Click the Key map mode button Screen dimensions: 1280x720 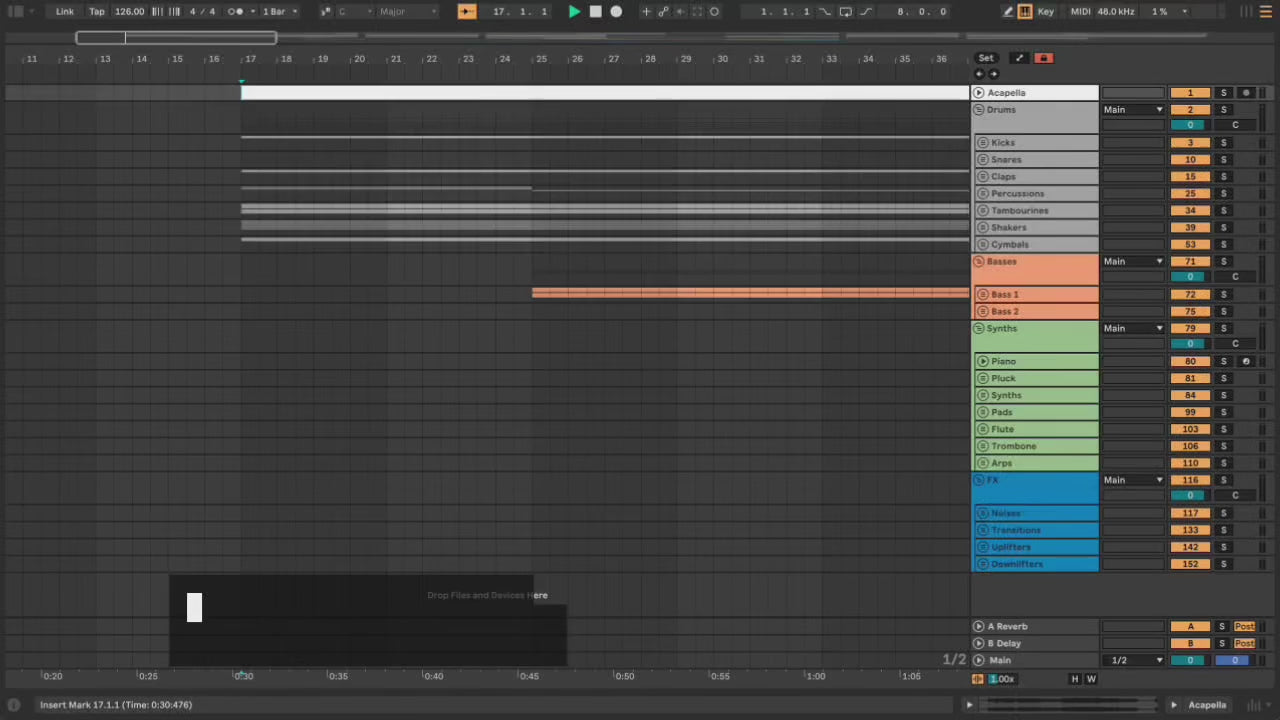(1046, 12)
